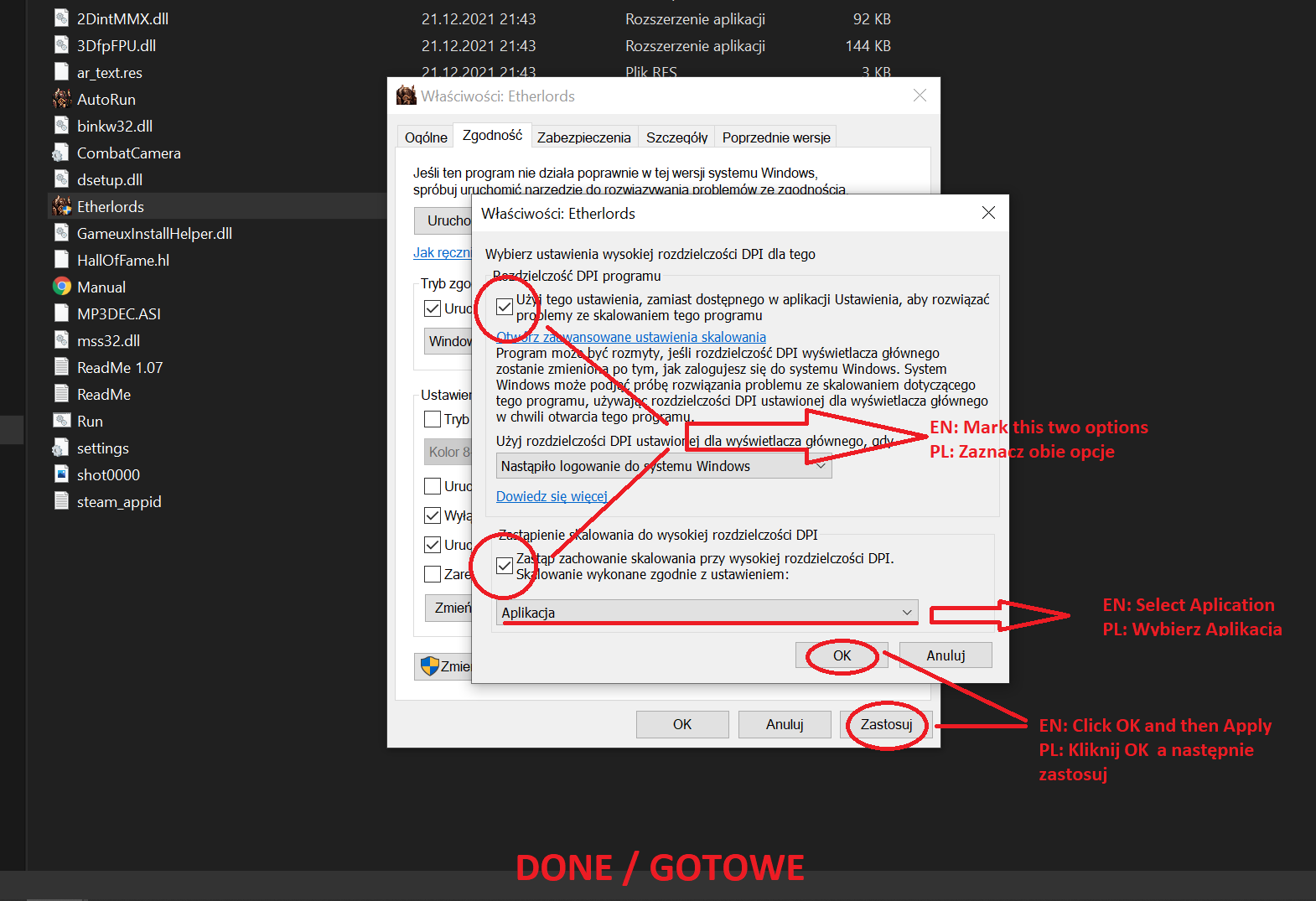Select the shot0000 file name

coord(108,474)
